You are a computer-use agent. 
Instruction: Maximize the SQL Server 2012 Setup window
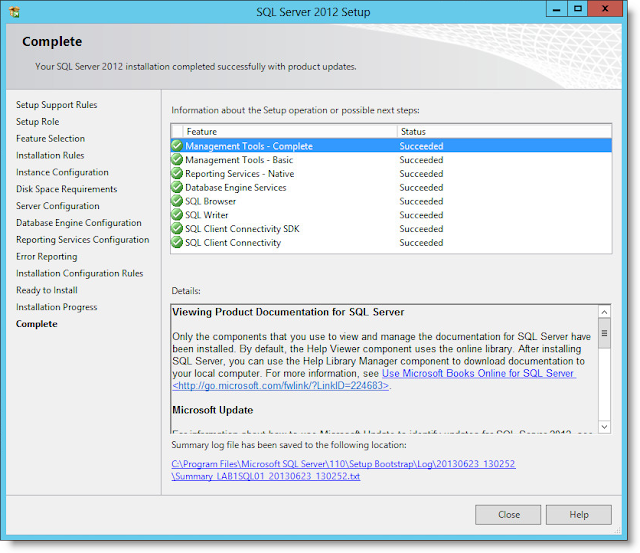point(578,9)
